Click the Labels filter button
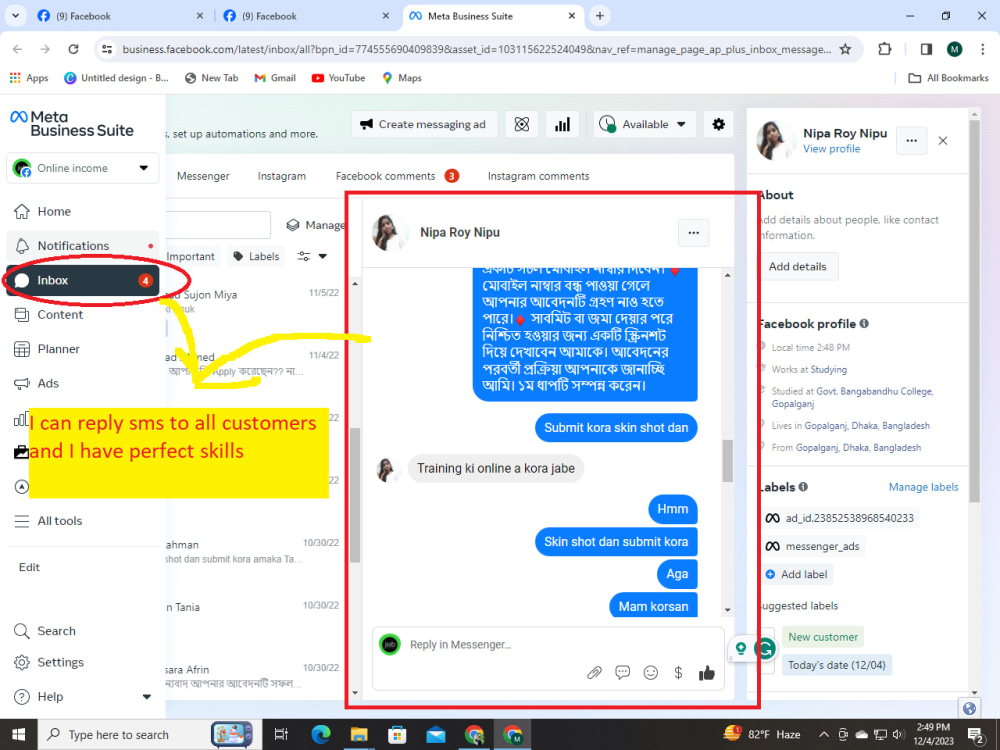Viewport: 1000px width, 750px height. click(256, 256)
